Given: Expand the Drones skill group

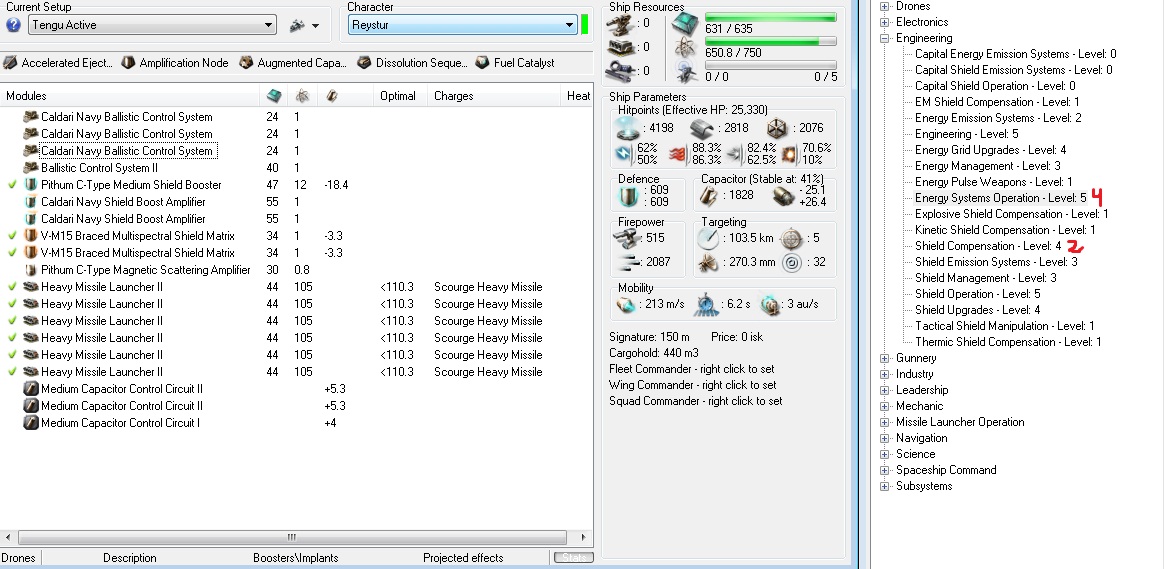Looking at the screenshot, I should pyautogui.click(x=884, y=6).
